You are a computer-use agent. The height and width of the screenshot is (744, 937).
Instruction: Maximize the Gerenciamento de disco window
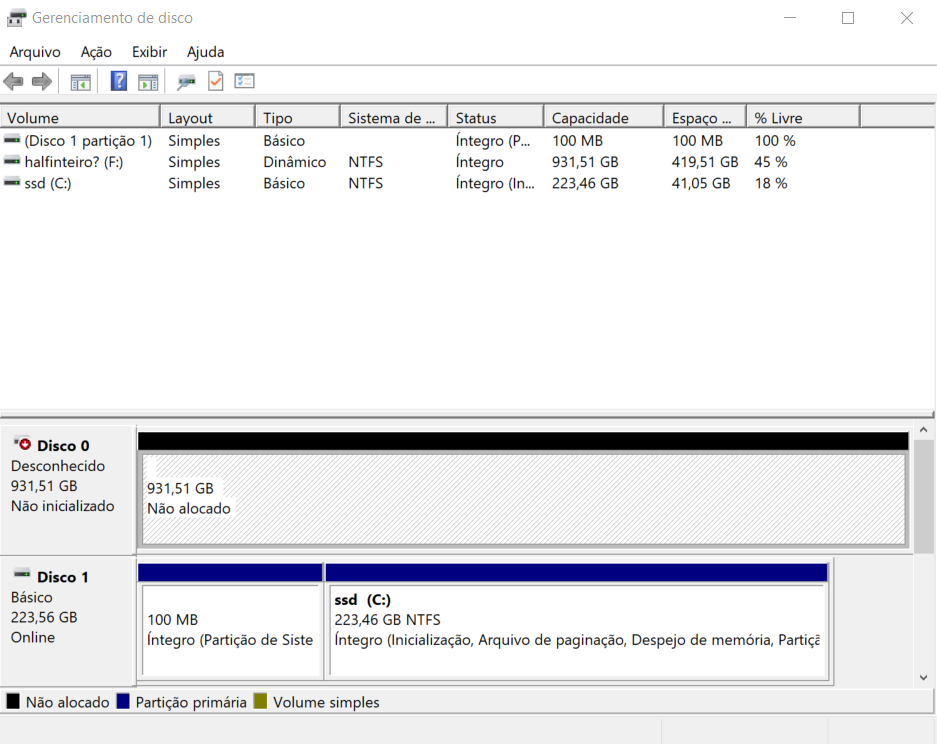click(x=848, y=18)
